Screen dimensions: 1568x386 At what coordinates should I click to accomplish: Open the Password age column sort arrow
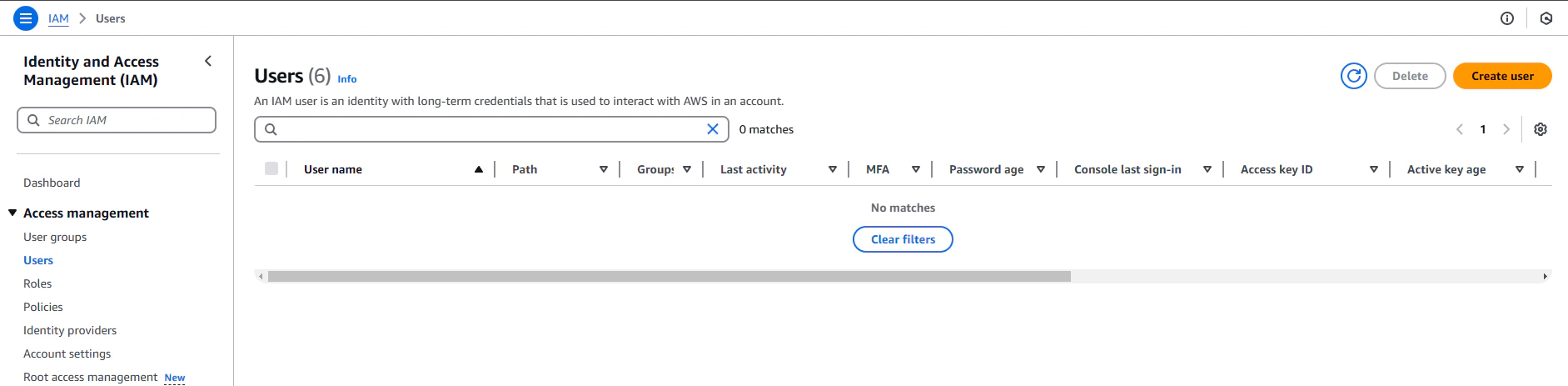click(1041, 169)
